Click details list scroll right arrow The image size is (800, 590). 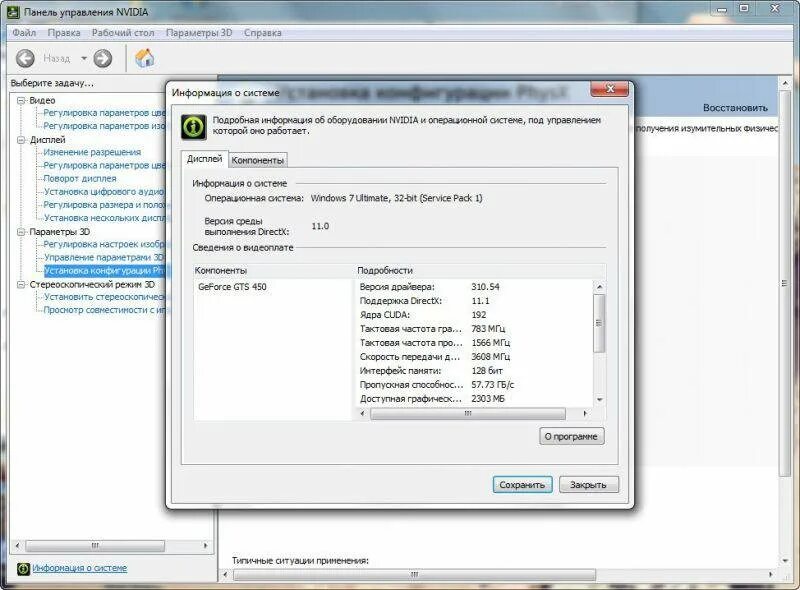(585, 413)
